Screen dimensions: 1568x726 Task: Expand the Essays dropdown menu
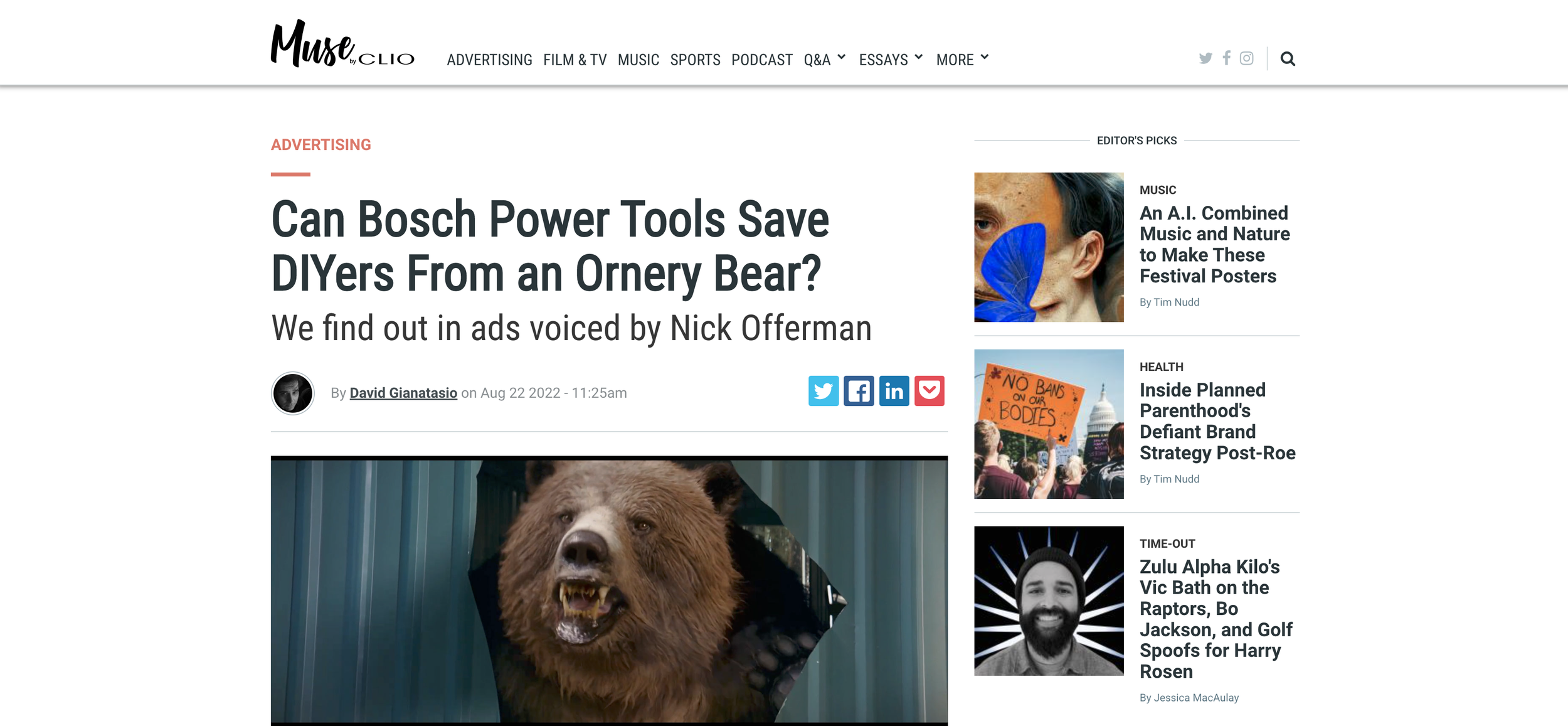[891, 60]
